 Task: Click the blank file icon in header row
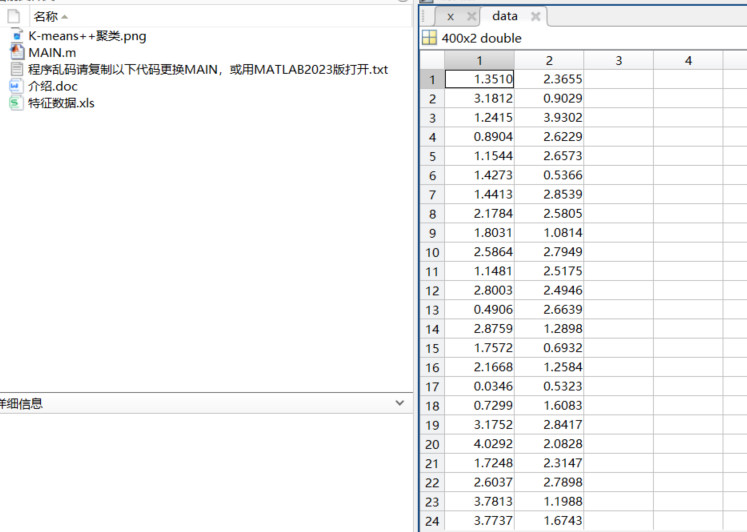[14, 17]
